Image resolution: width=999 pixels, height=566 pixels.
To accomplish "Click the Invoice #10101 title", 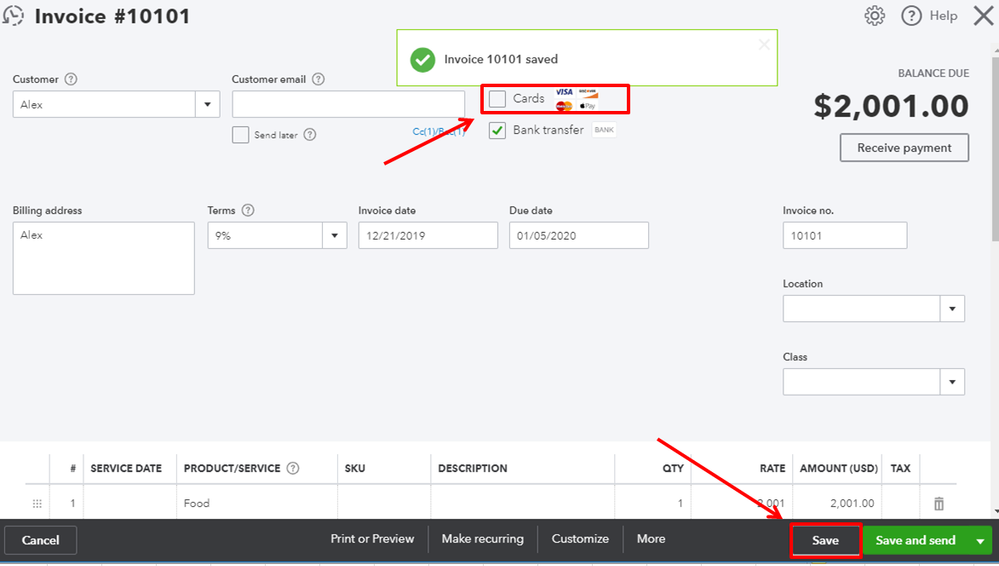I will click(112, 16).
